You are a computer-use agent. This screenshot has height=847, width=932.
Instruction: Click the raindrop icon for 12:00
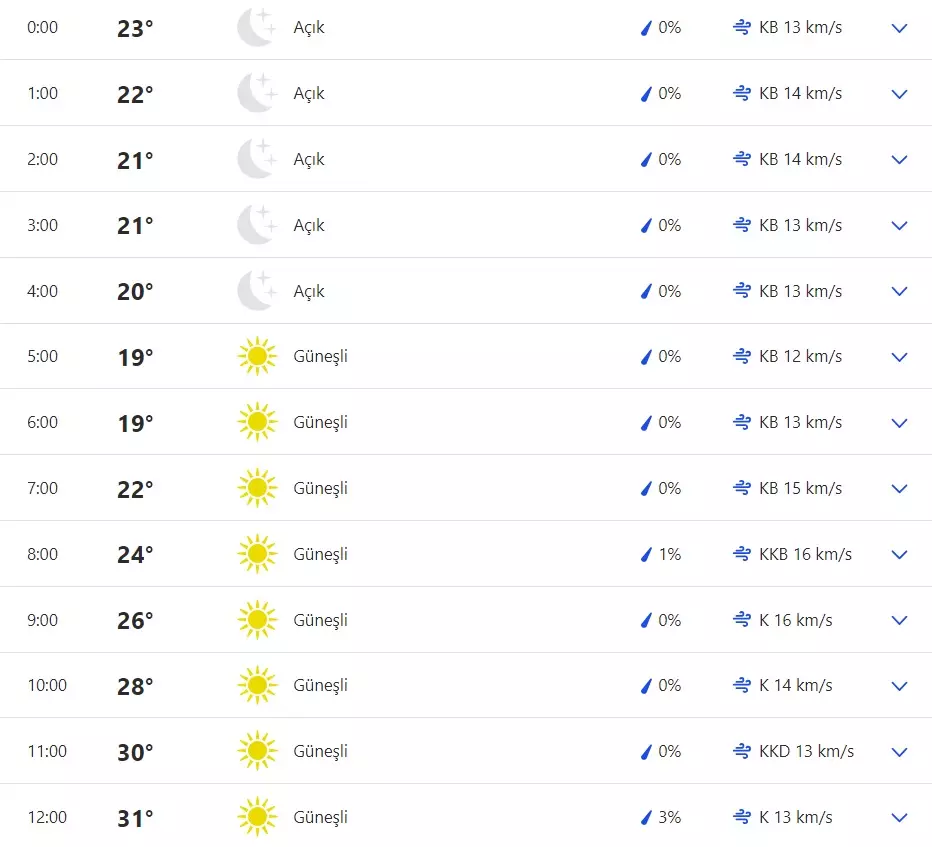[646, 818]
